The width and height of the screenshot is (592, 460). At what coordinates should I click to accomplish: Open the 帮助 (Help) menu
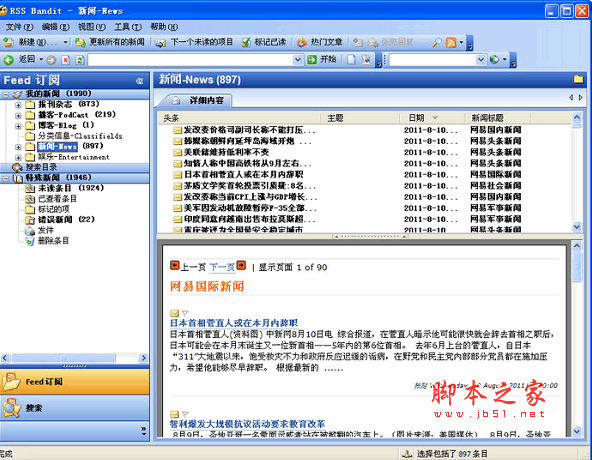tap(164, 27)
